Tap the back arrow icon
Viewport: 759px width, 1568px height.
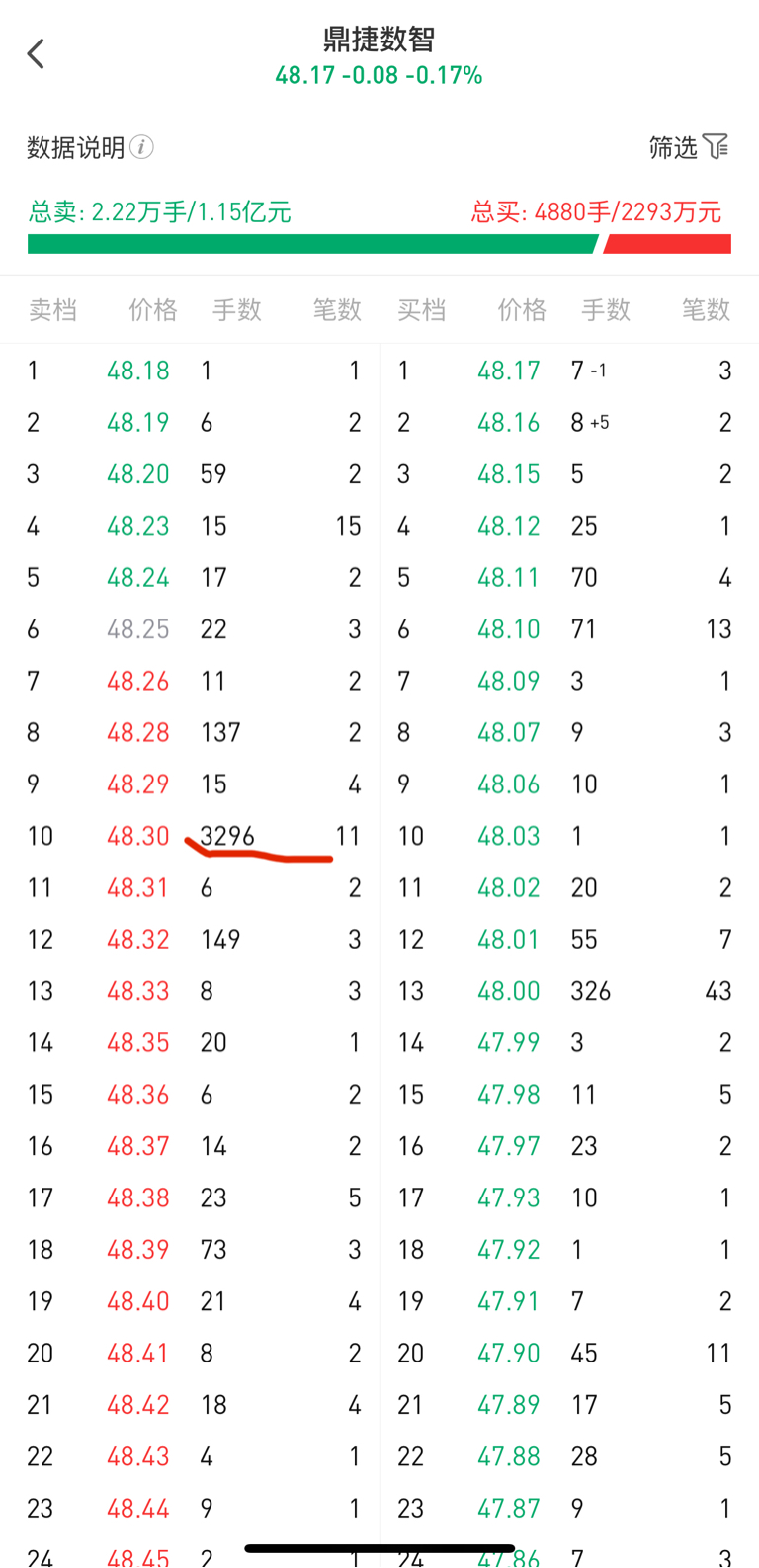pyautogui.click(x=37, y=54)
